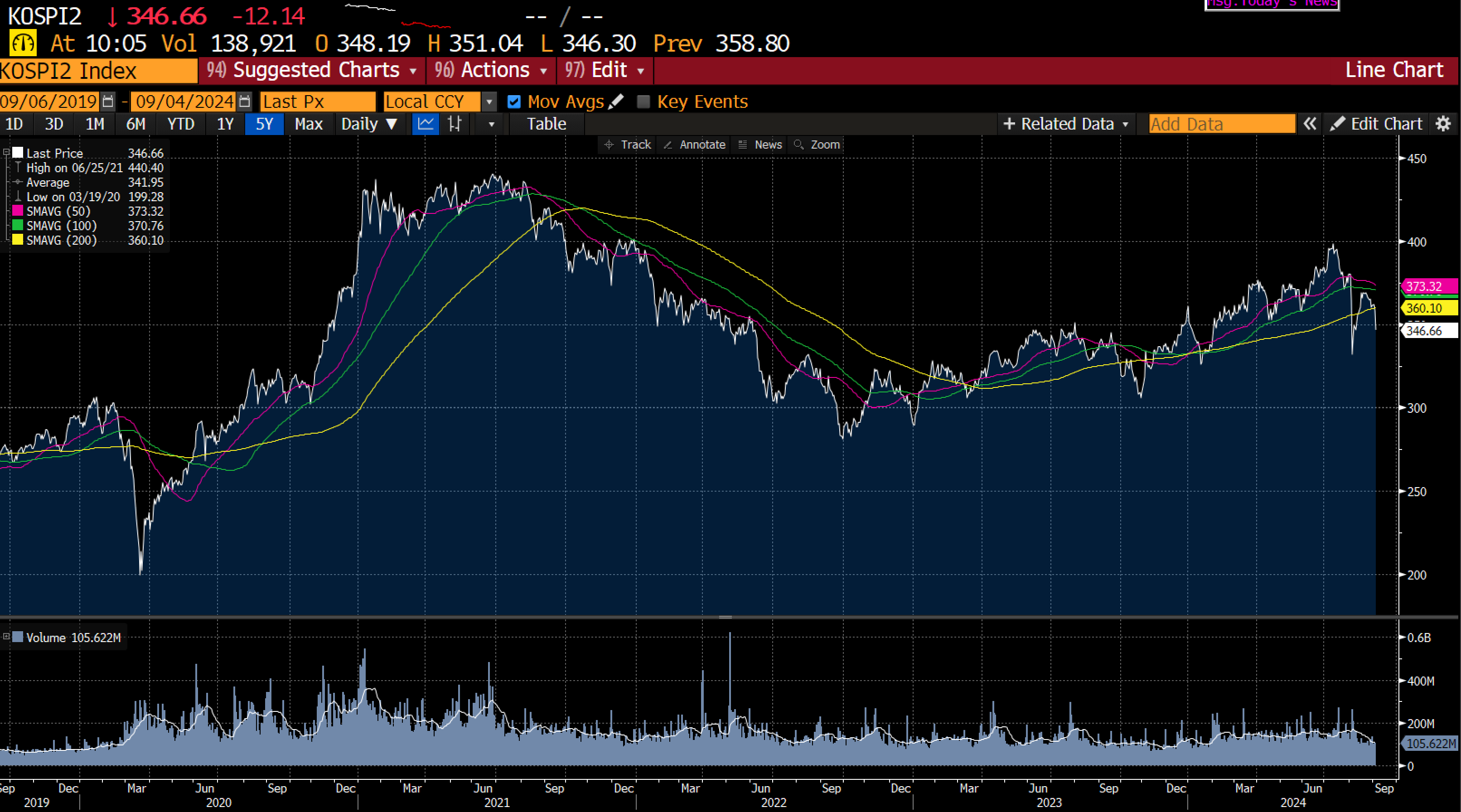Click the Edit Chart button

click(x=1377, y=124)
